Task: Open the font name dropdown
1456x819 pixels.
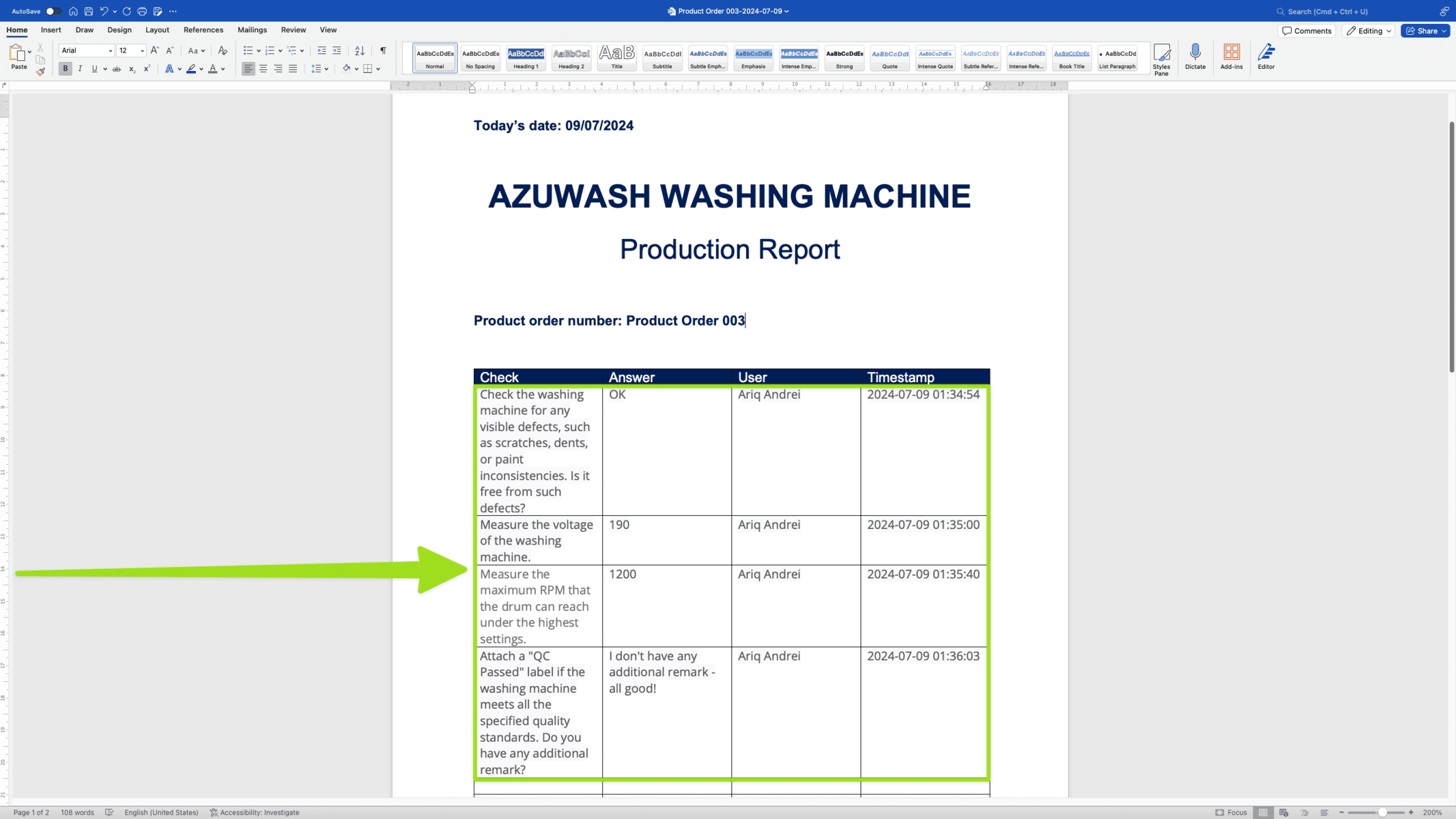Action: [x=110, y=51]
